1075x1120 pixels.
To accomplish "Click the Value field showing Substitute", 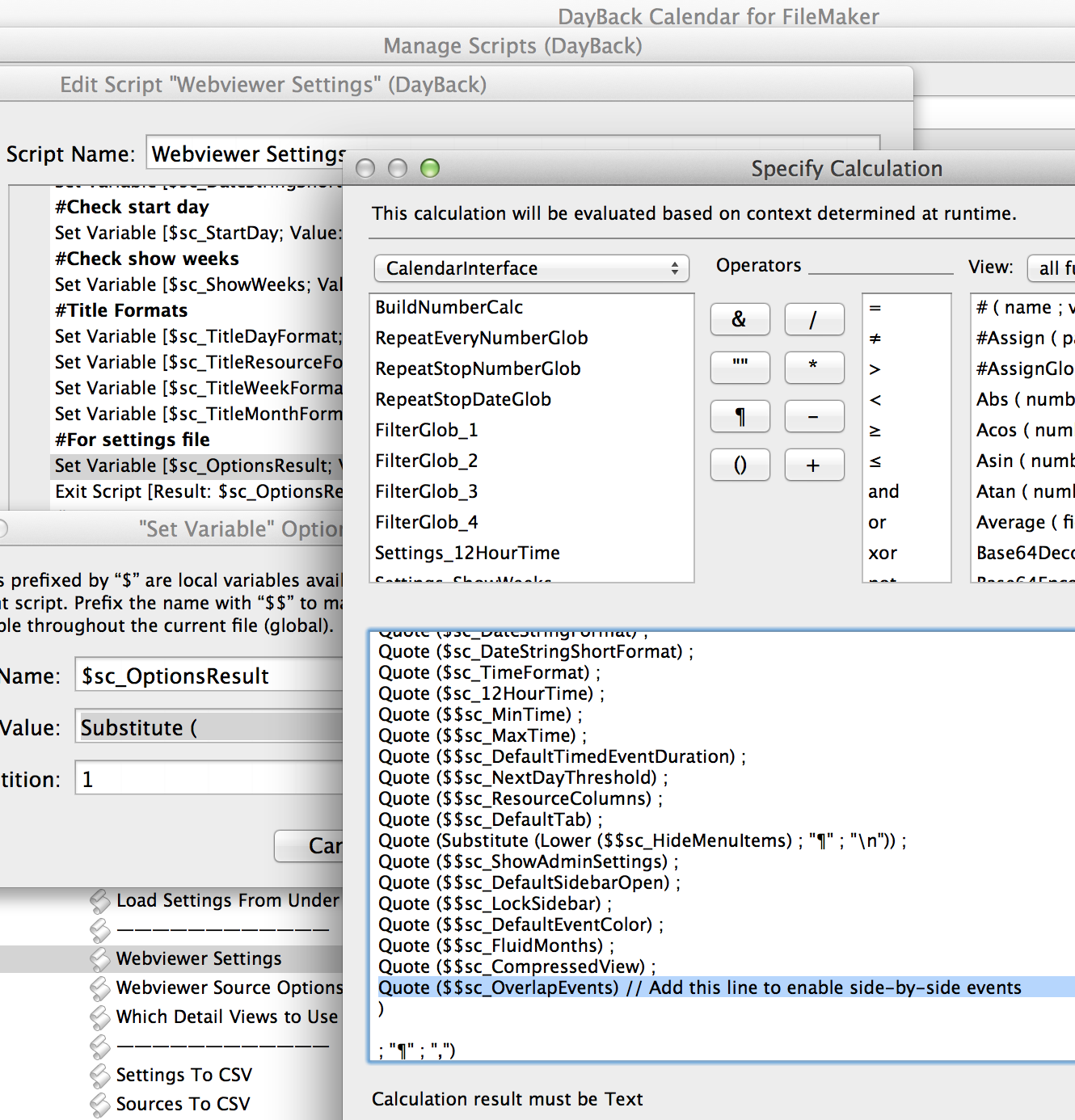I will point(209,727).
